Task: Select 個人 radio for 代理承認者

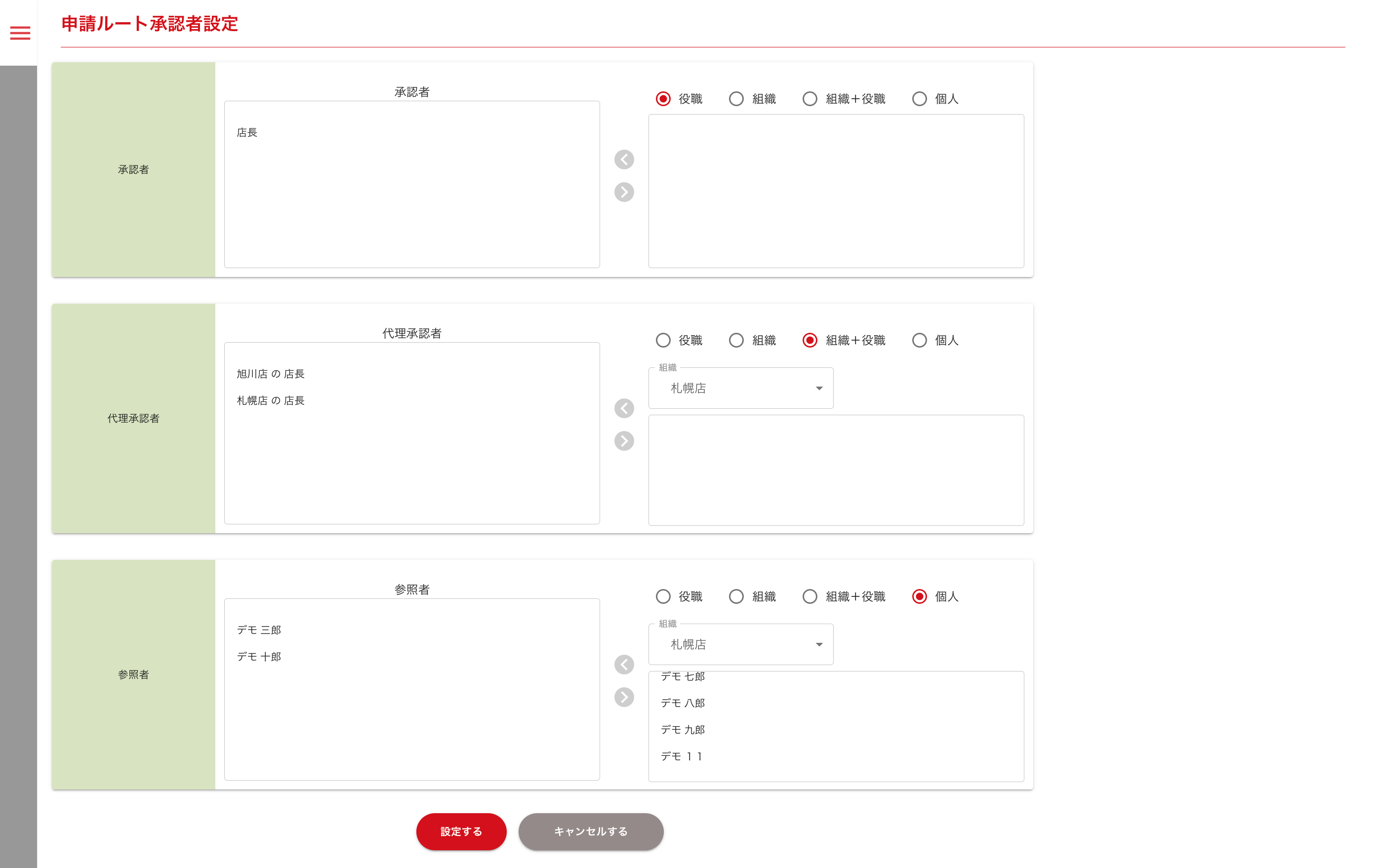Action: 919,341
